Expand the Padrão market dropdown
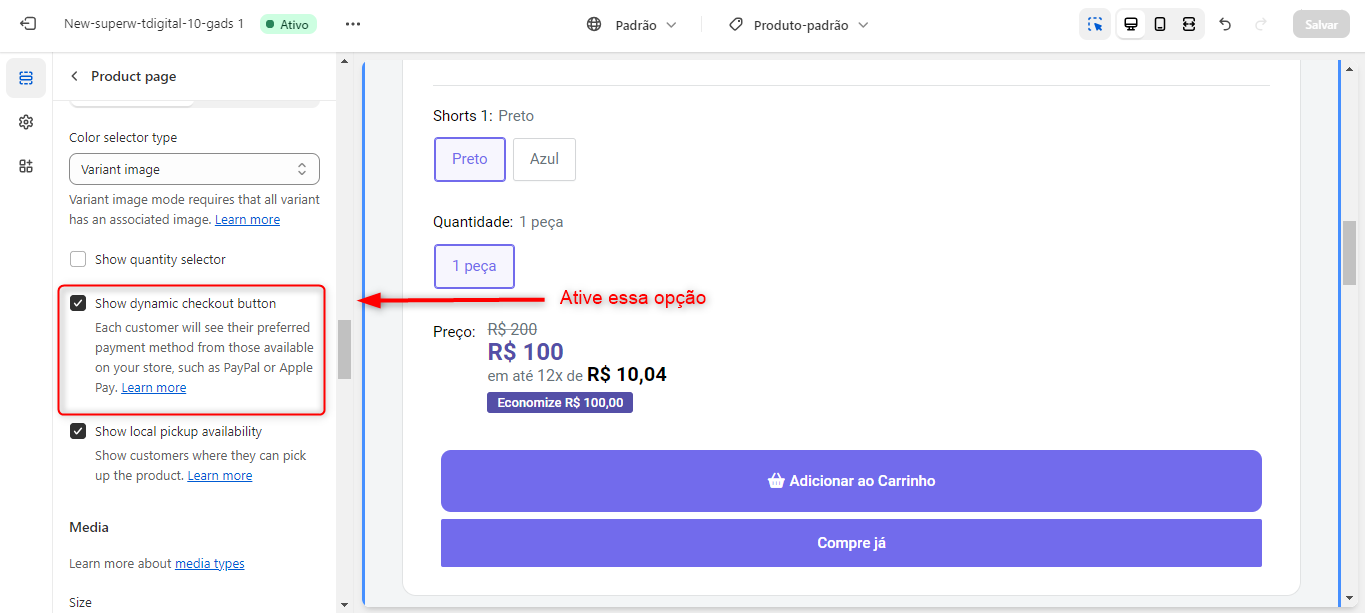This screenshot has height=613, width=1365. (x=632, y=24)
